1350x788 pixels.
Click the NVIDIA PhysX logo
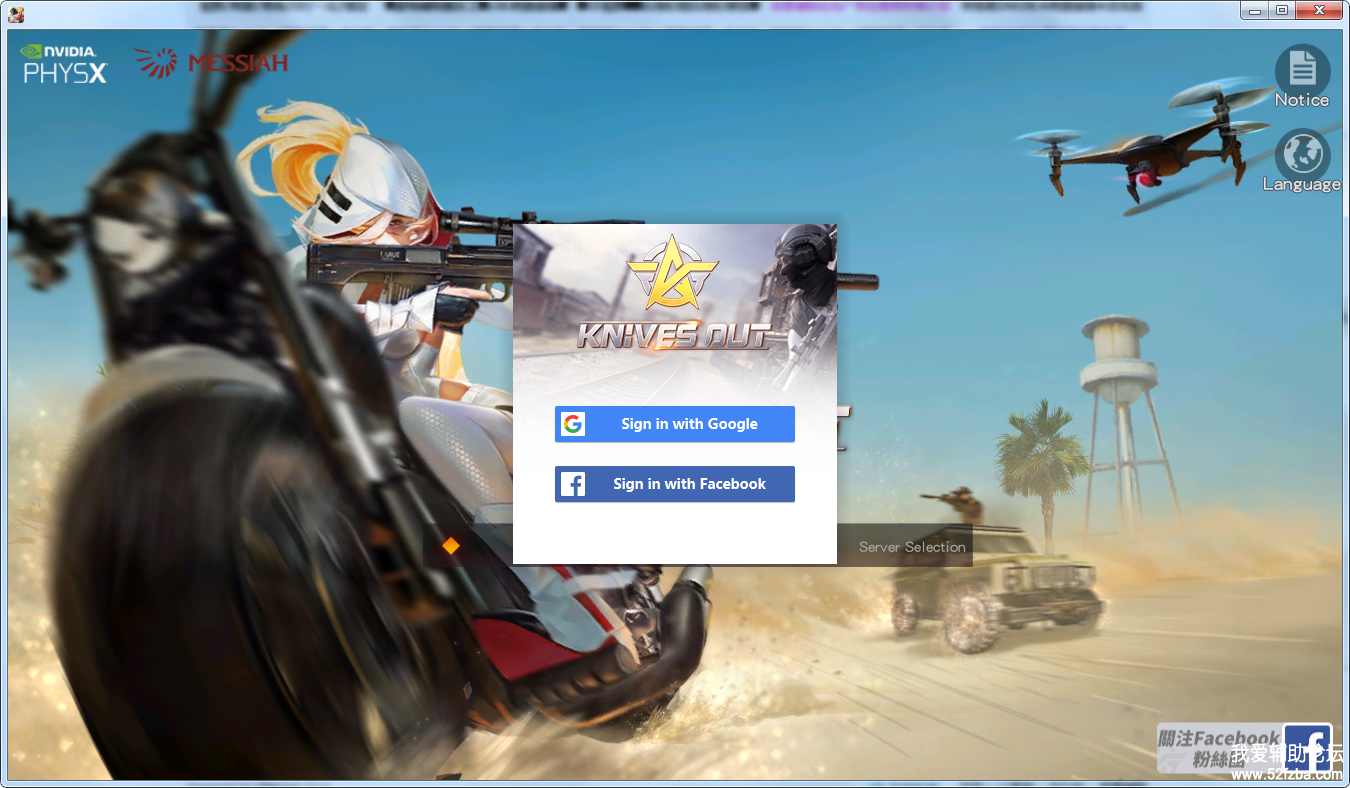click(65, 63)
